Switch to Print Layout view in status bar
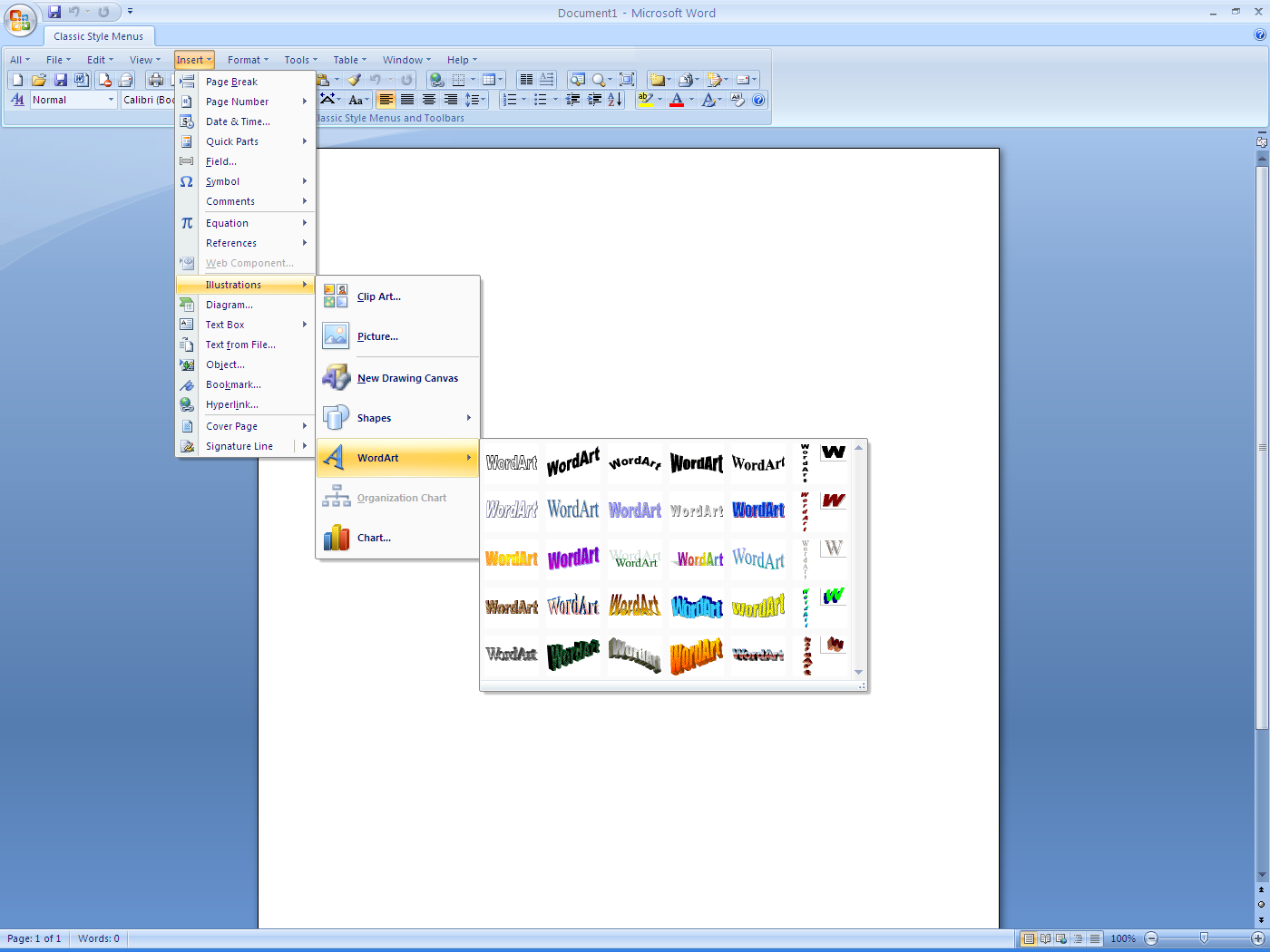This screenshot has height=952, width=1270. point(1029,938)
